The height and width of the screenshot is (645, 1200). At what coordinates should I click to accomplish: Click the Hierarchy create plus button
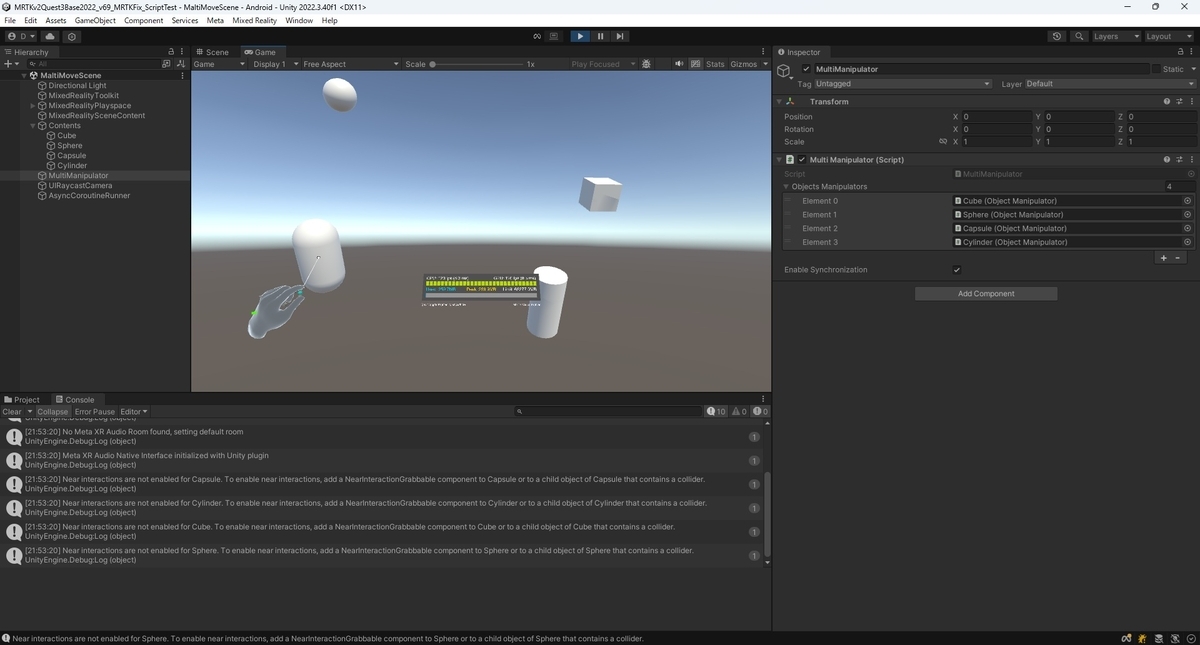point(9,64)
